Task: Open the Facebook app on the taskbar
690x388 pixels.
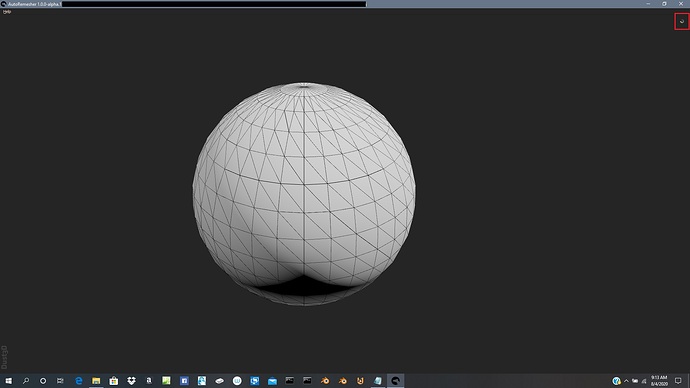Action: [184, 381]
